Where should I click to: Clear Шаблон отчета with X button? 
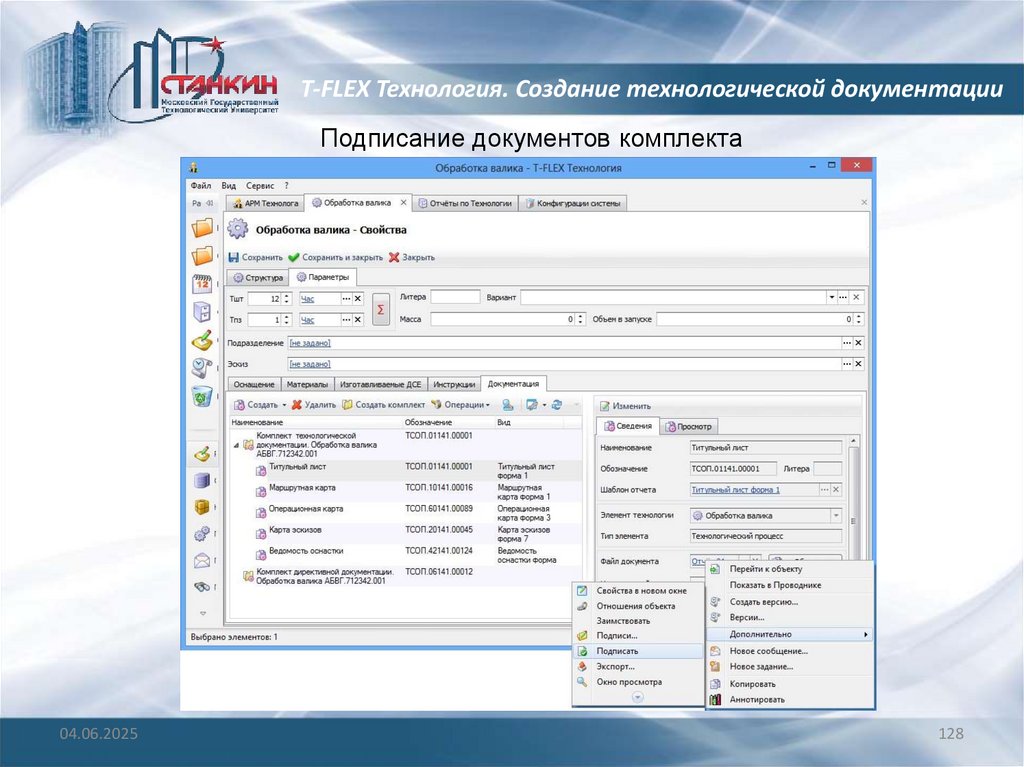pyautogui.click(x=836, y=489)
